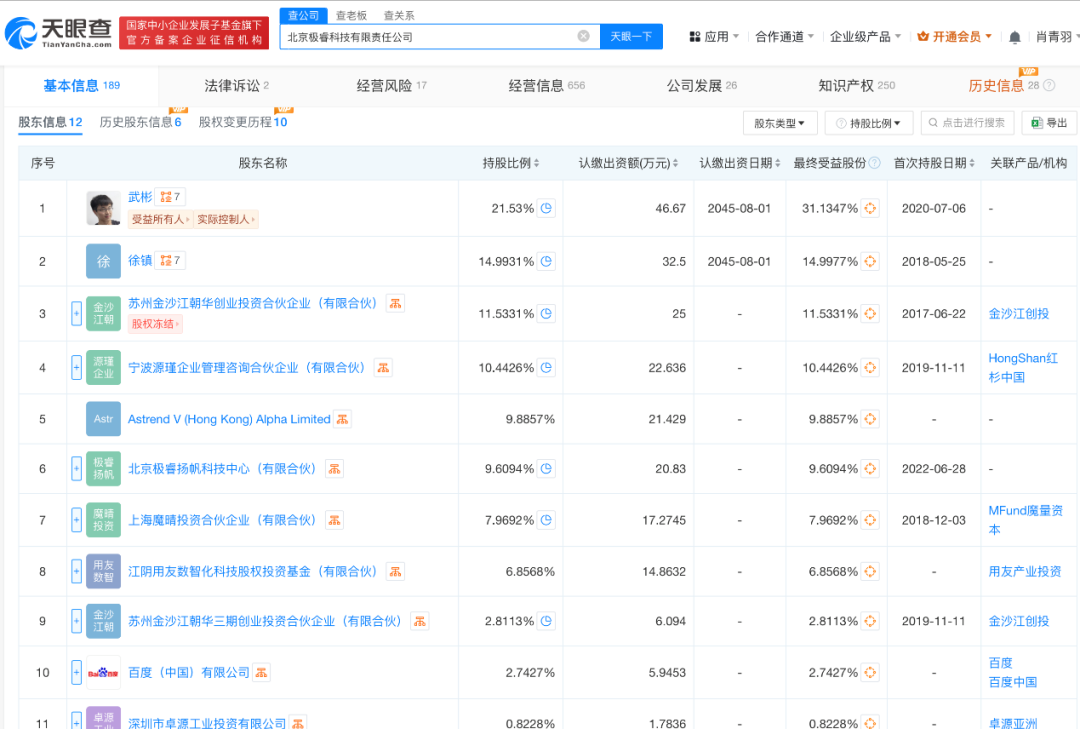Open the 开通会员 dropdown

pos(955,37)
